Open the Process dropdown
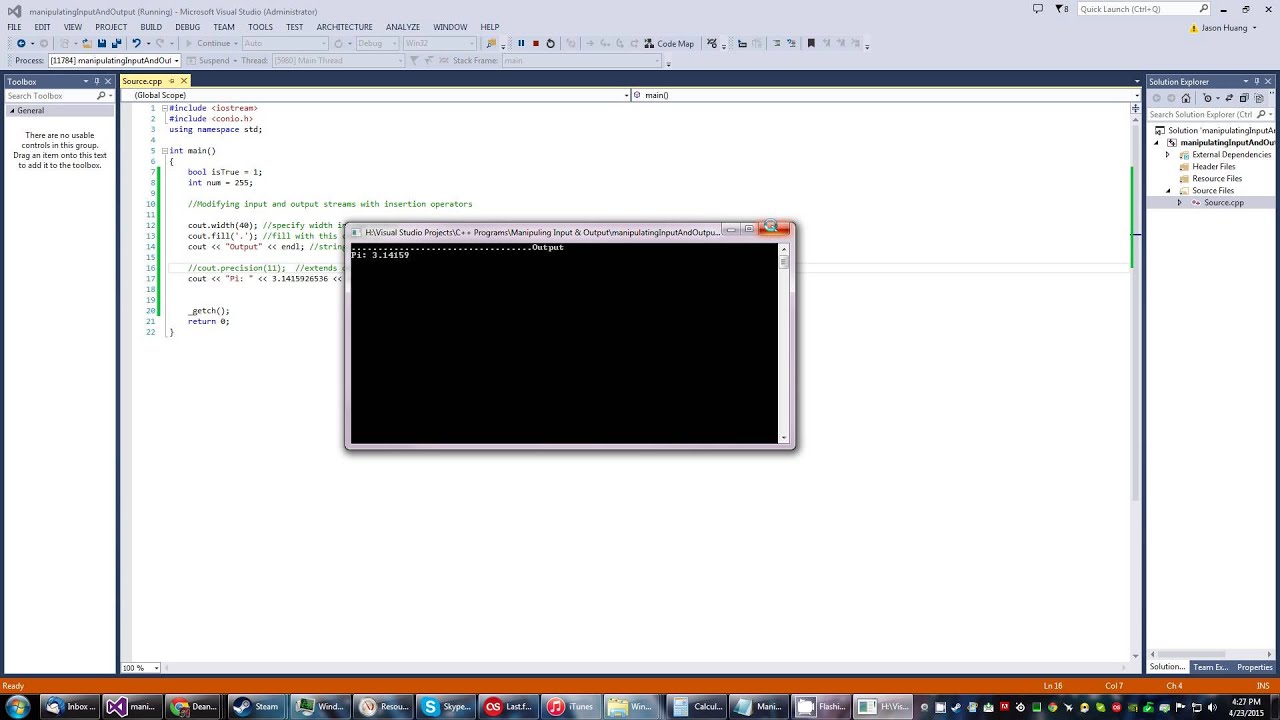1280x720 pixels. pyautogui.click(x=176, y=61)
